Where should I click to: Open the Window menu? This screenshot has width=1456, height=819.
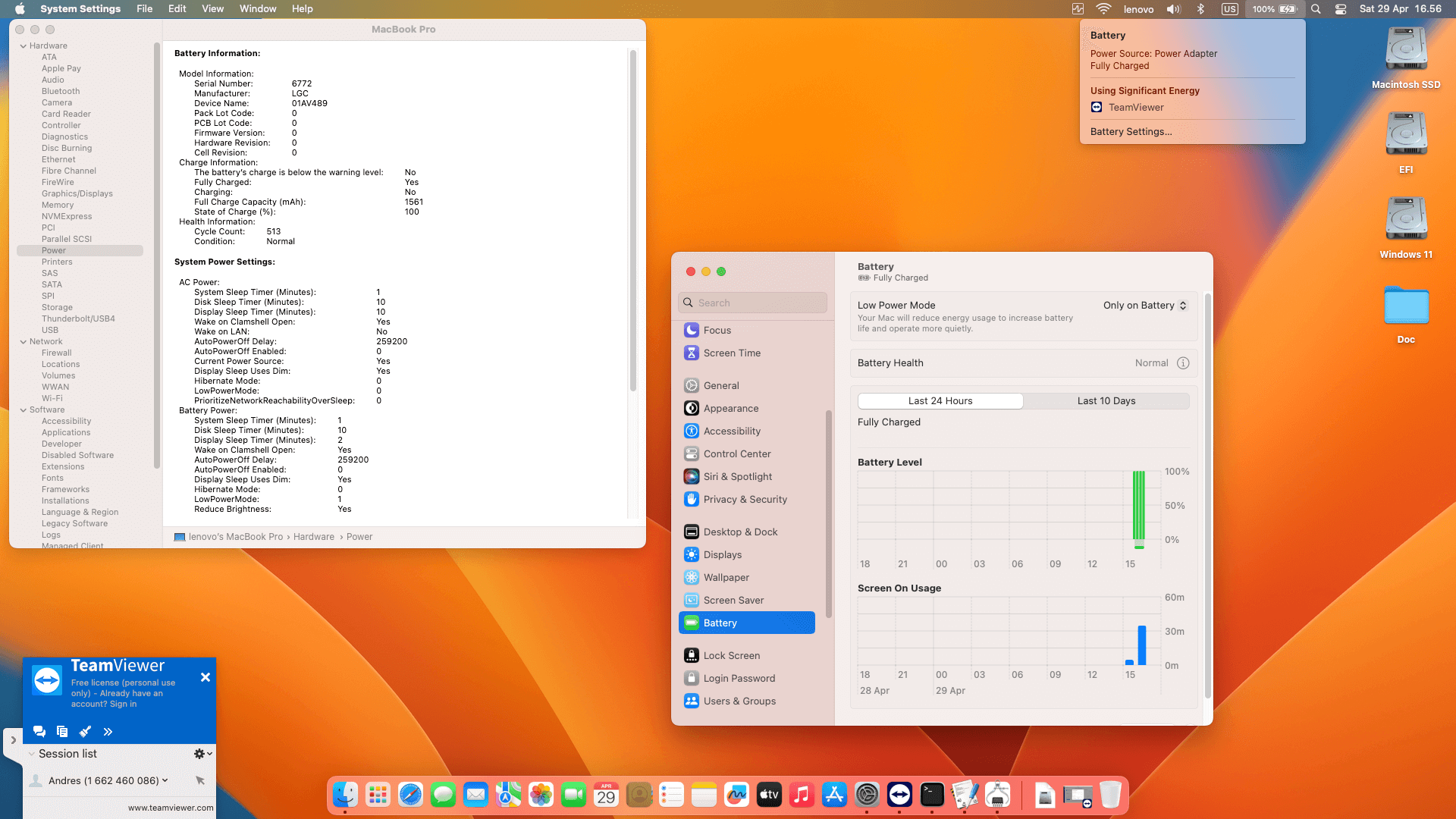(x=258, y=9)
